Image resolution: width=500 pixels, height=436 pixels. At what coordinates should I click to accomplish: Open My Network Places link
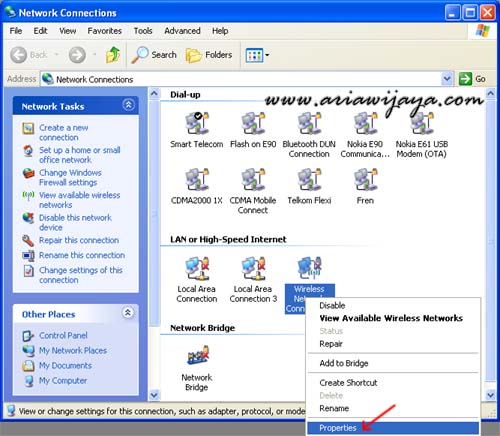(73, 351)
